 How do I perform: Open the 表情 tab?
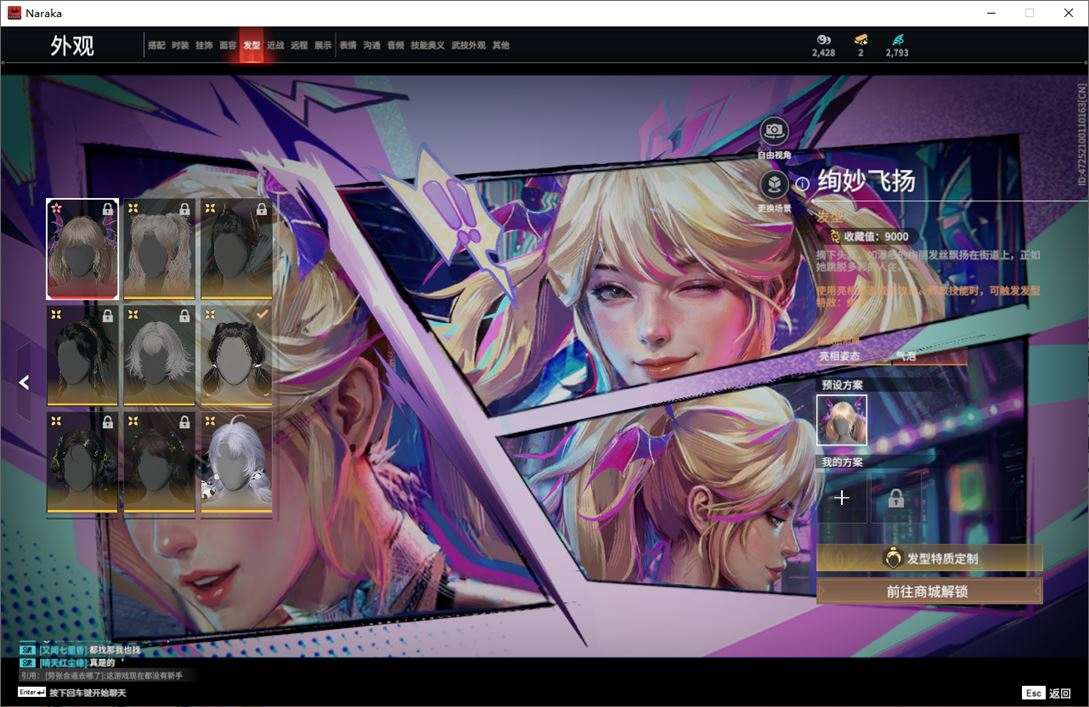click(x=348, y=45)
